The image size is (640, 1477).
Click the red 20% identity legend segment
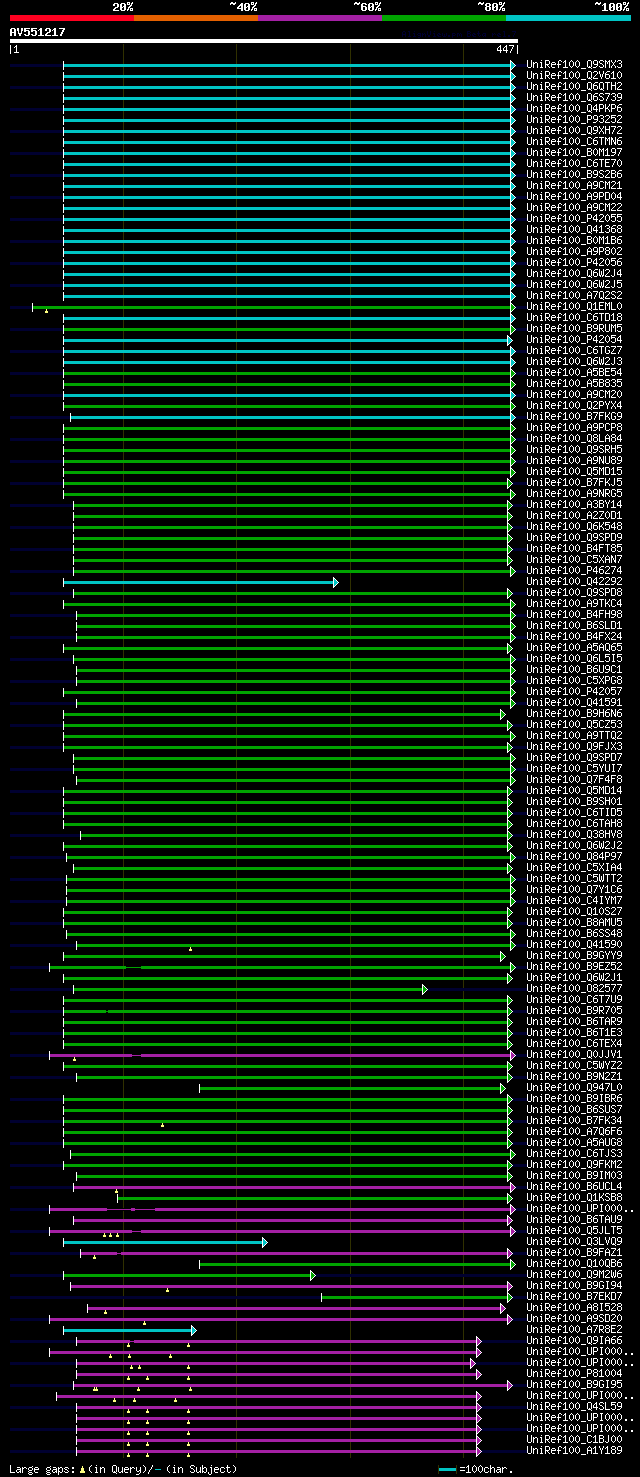point(72,18)
